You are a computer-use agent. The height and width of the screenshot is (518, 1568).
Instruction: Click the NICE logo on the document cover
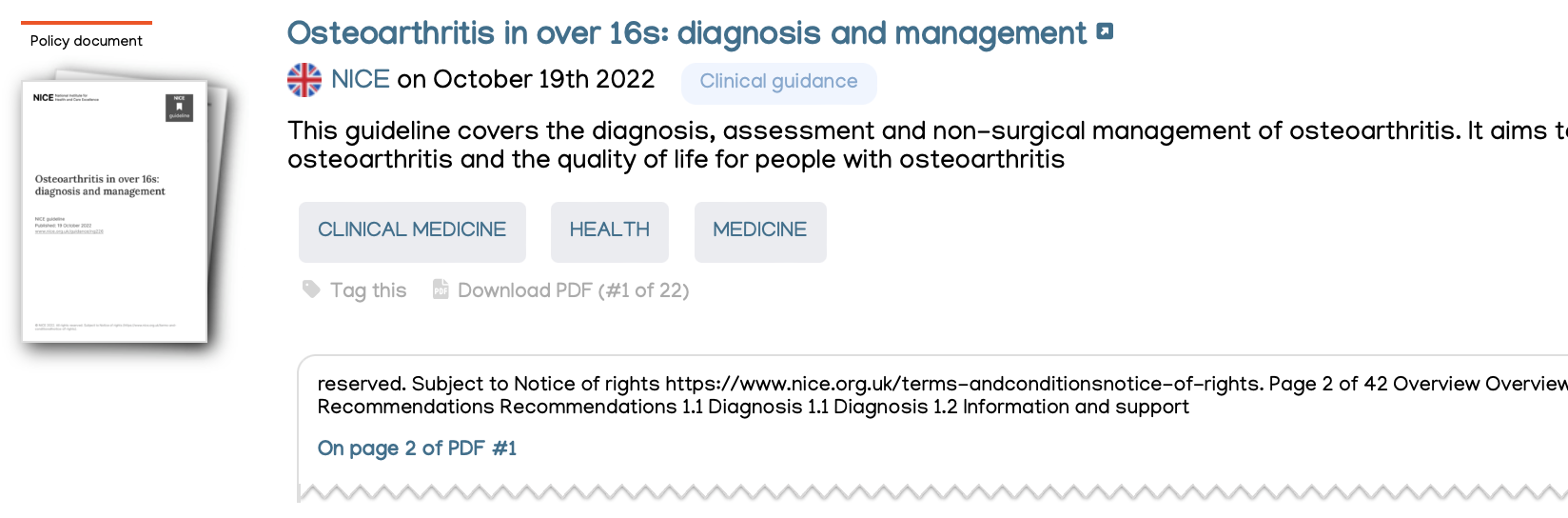44,97
